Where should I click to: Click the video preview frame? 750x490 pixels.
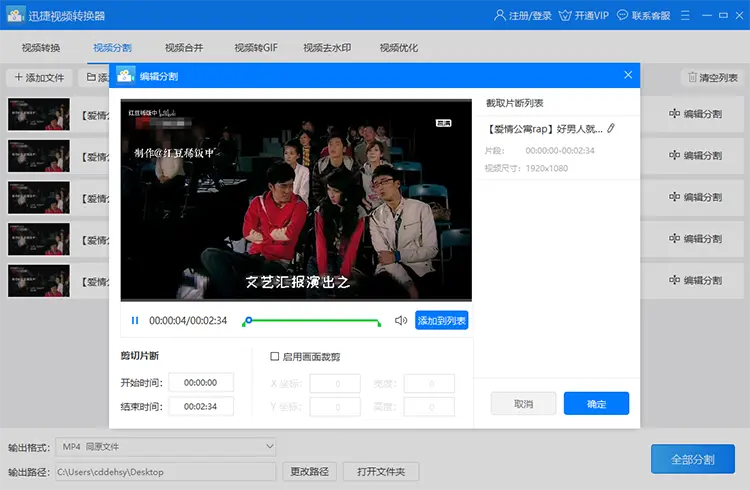296,200
